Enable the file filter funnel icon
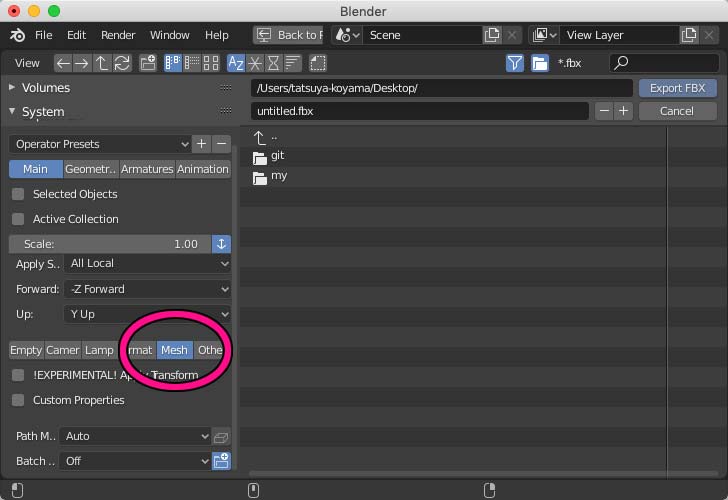The image size is (728, 500). [514, 63]
